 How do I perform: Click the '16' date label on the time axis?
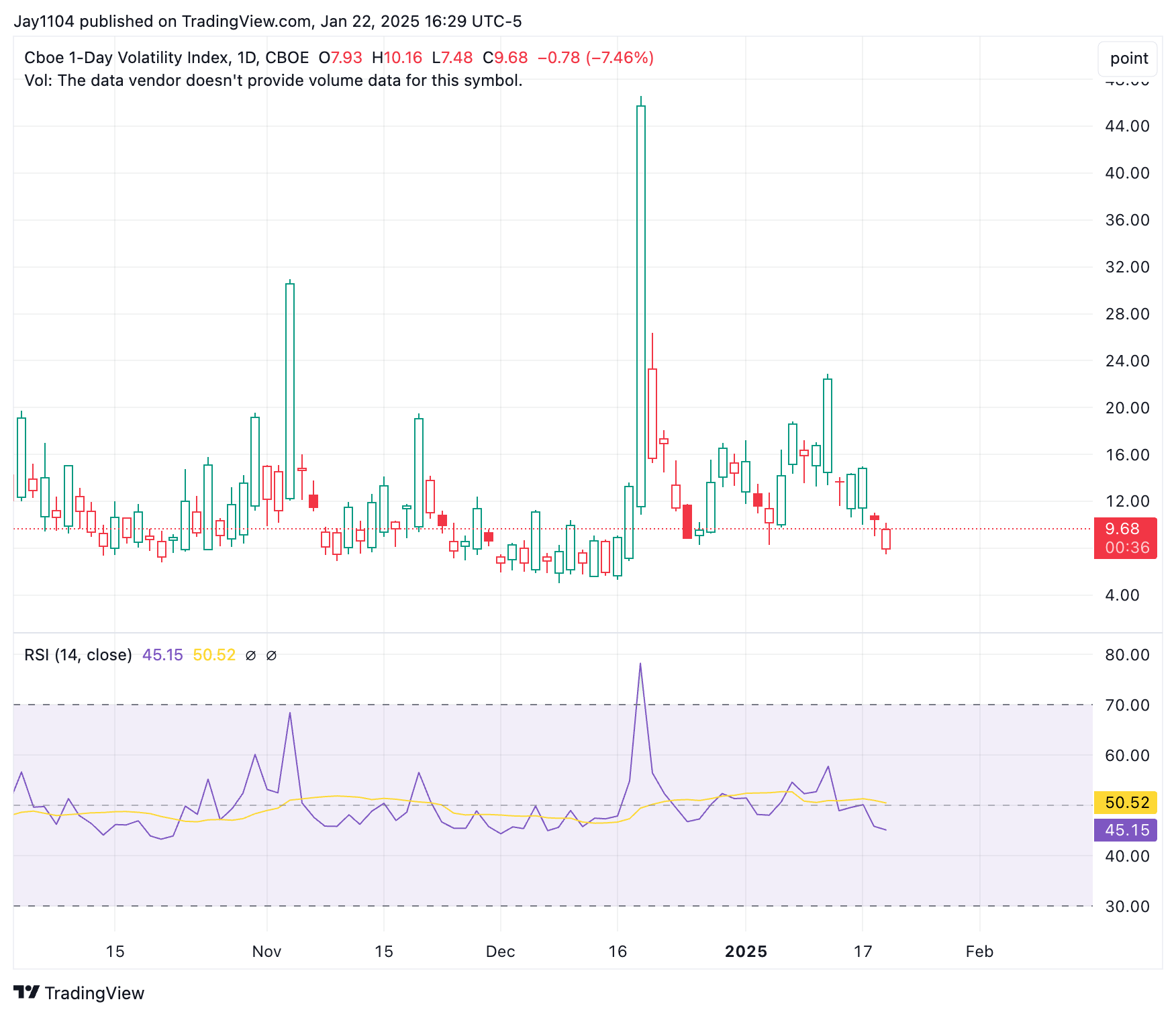coord(618,951)
